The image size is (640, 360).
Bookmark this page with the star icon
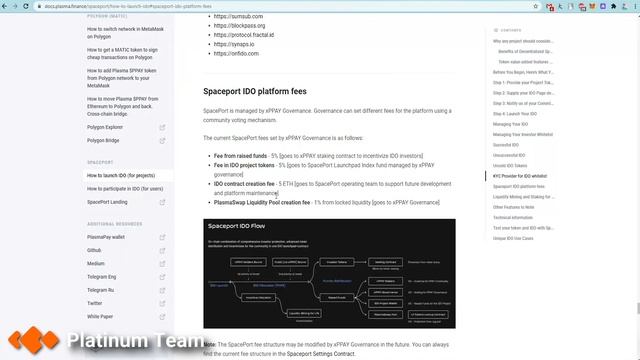tap(536, 7)
